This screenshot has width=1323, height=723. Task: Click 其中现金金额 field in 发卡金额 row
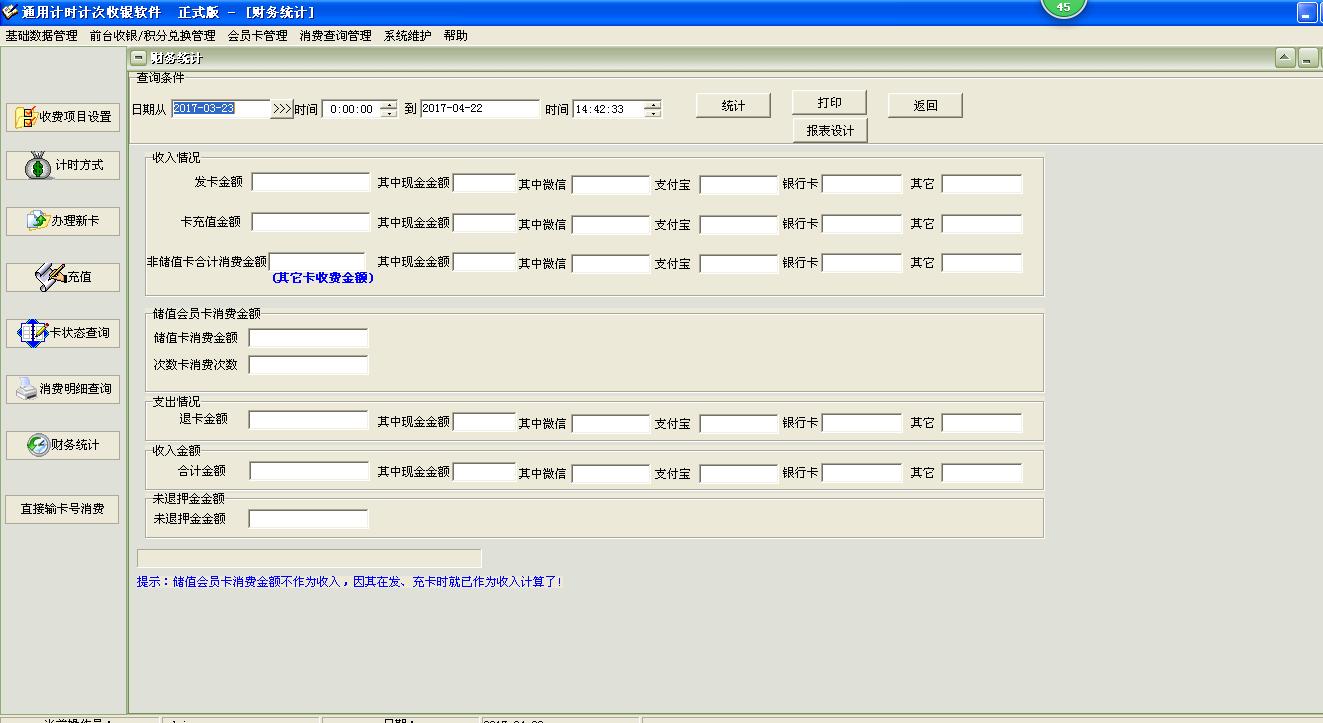(484, 182)
